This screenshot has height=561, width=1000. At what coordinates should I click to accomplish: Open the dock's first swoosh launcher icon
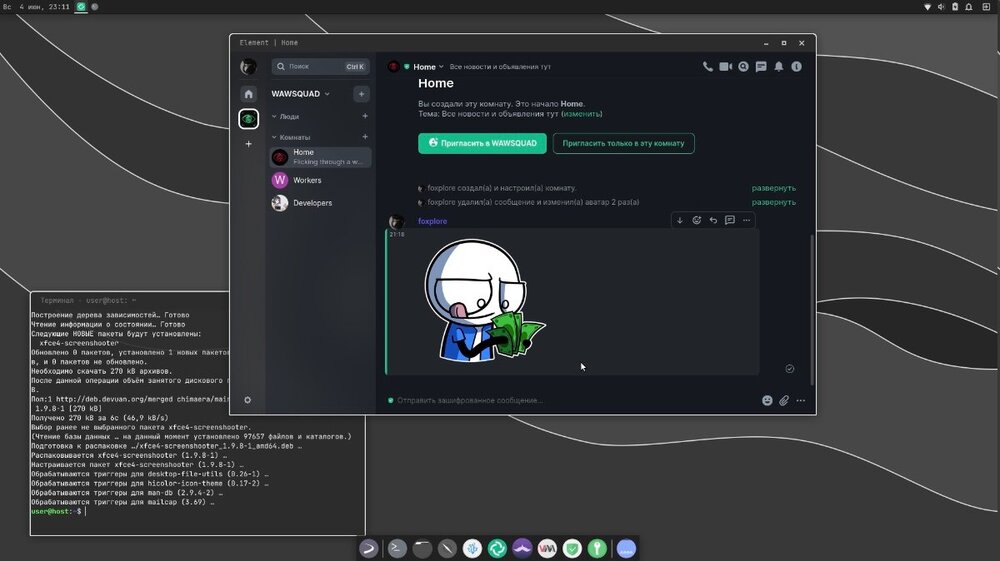point(369,548)
